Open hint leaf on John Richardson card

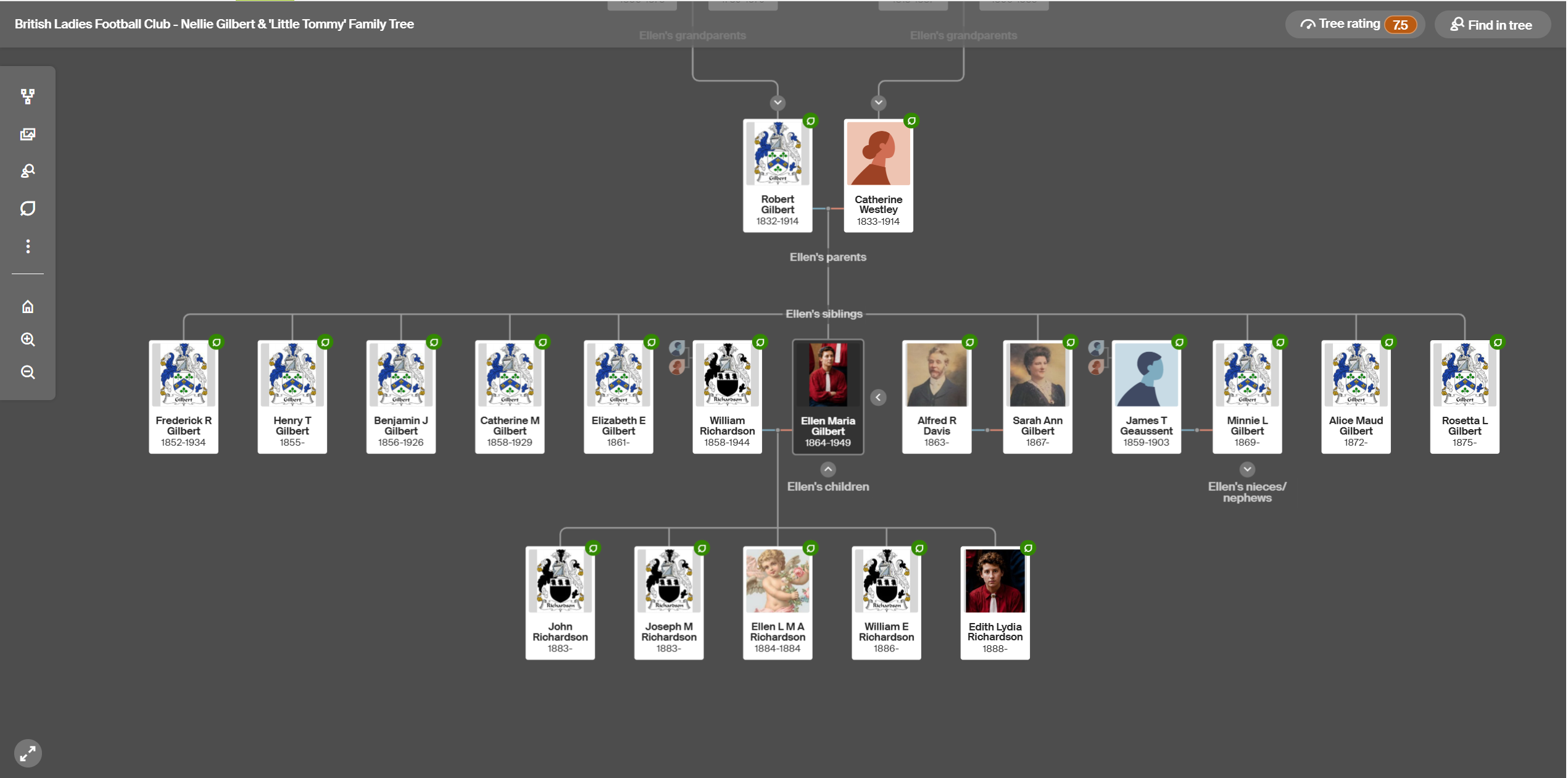click(x=593, y=548)
